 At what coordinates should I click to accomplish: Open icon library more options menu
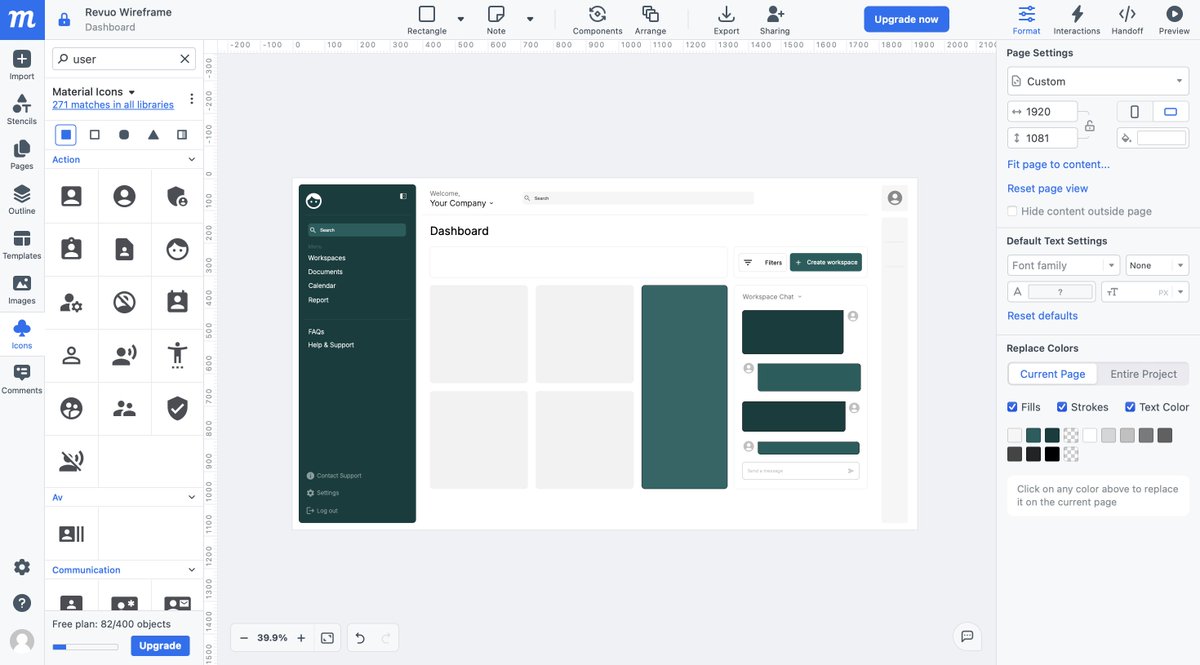(x=192, y=98)
